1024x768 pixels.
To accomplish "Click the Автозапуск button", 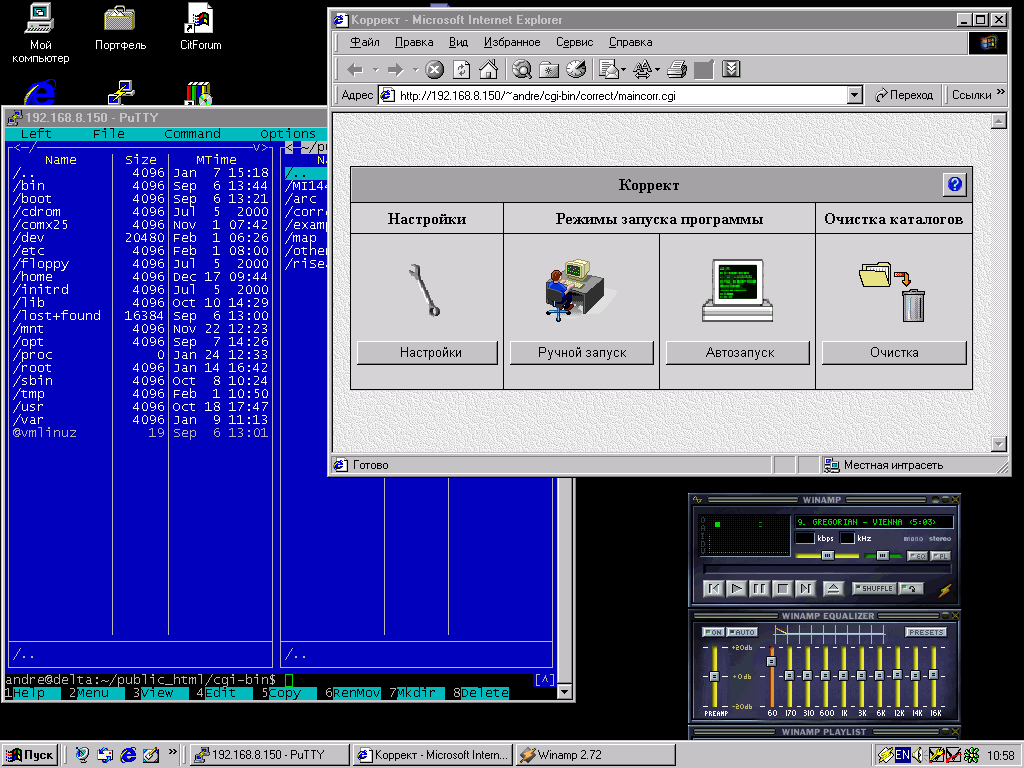I will [x=738, y=353].
